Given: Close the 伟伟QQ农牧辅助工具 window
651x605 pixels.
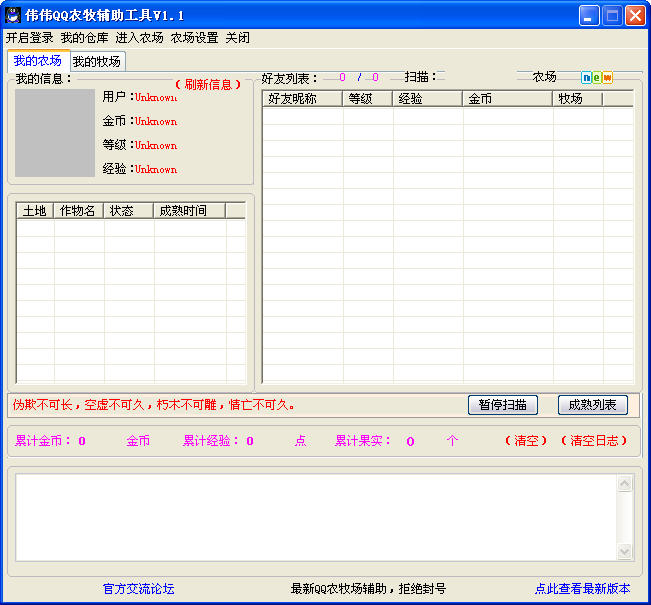Looking at the screenshot, I should pyautogui.click(x=636, y=16).
